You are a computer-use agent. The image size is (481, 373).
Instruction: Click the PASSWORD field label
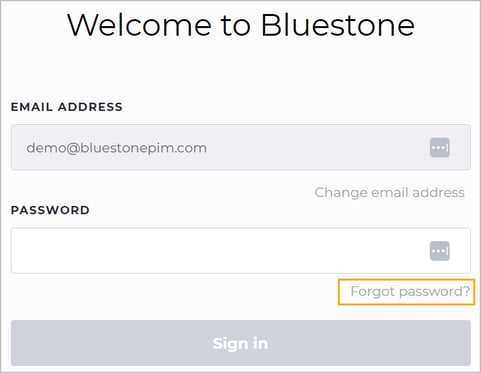pyautogui.click(x=50, y=210)
